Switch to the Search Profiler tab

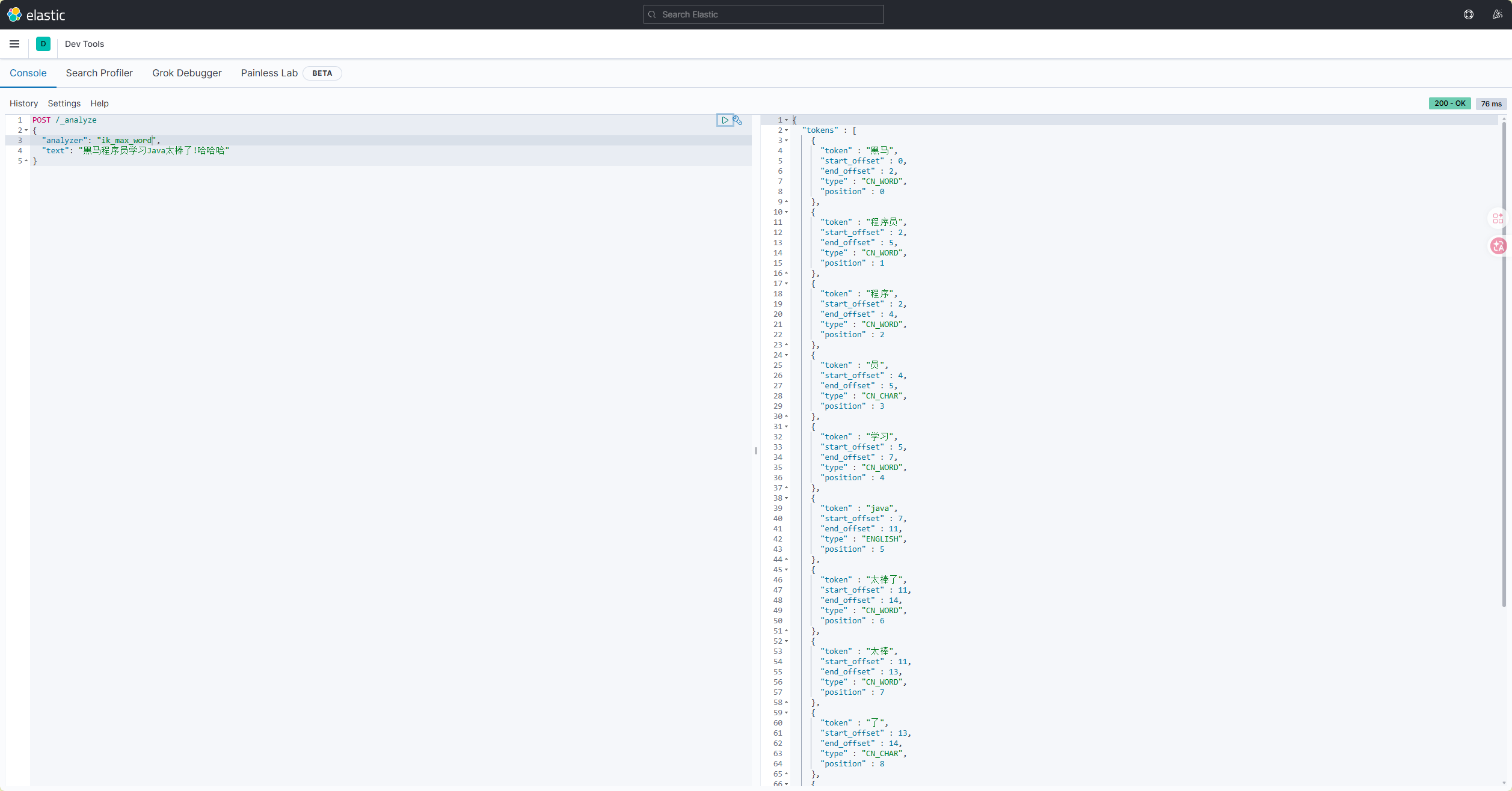coord(99,73)
